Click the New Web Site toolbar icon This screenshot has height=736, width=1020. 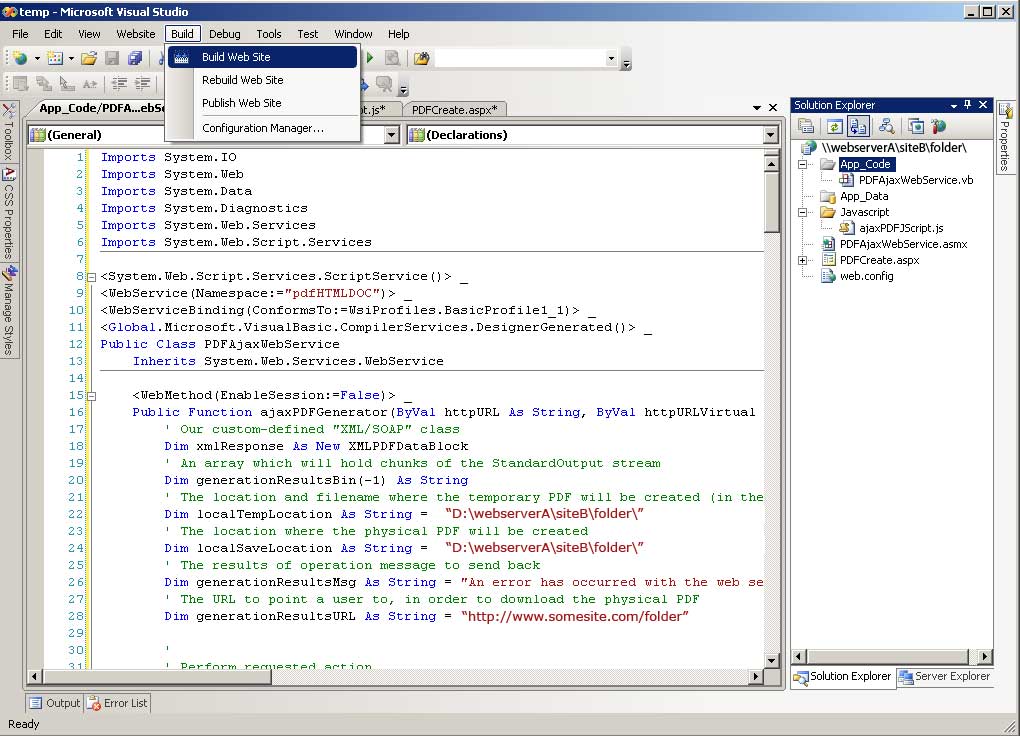[x=20, y=59]
